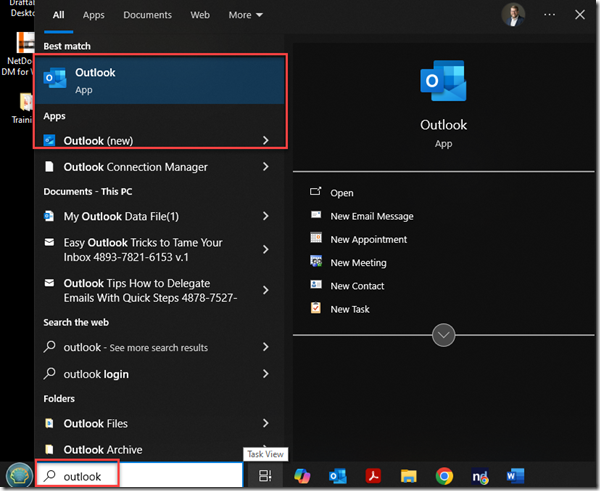Click the New Task clipboard icon
This screenshot has width=600, height=491.
point(316,308)
